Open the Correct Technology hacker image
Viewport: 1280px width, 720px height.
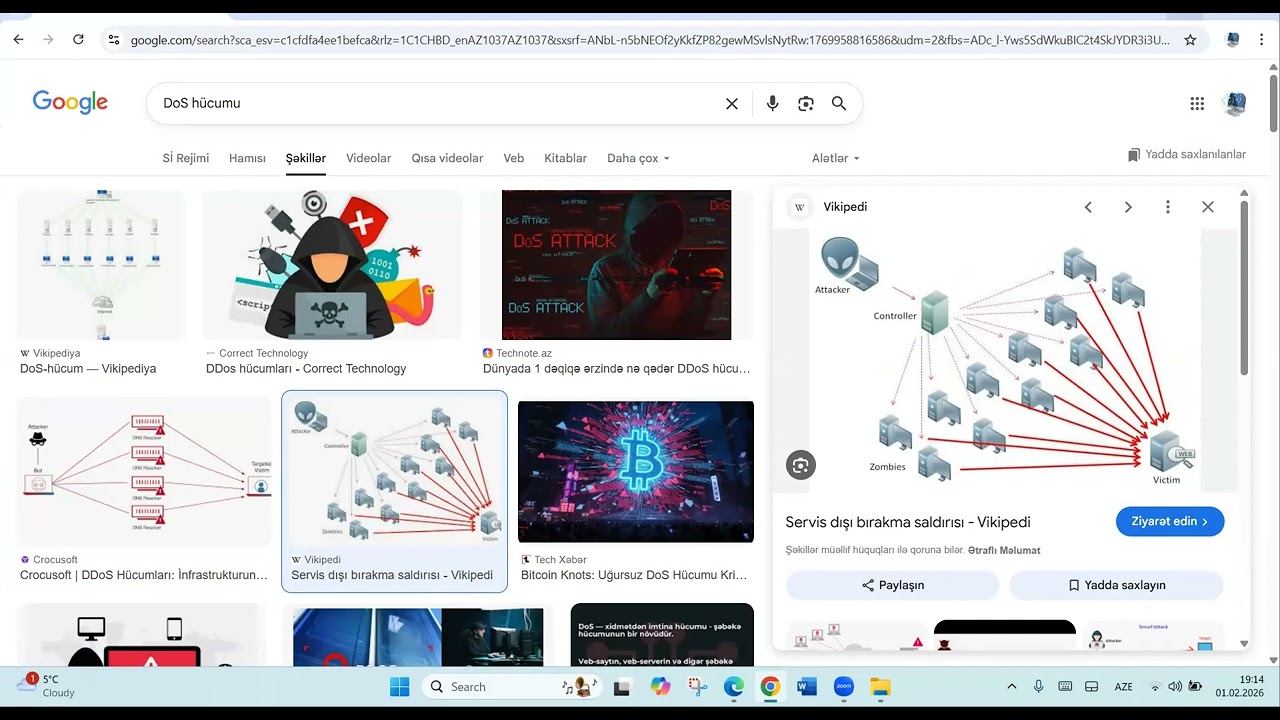pyautogui.click(x=332, y=265)
